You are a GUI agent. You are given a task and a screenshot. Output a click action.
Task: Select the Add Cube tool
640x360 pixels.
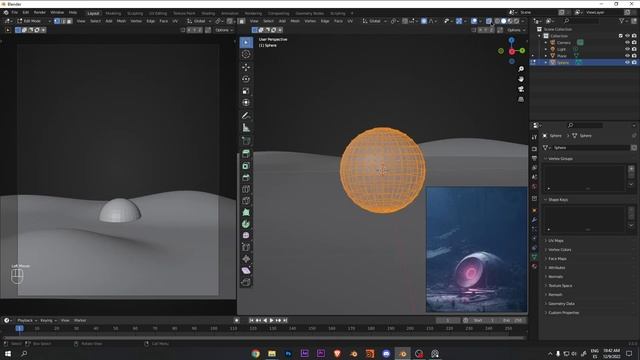click(246, 141)
